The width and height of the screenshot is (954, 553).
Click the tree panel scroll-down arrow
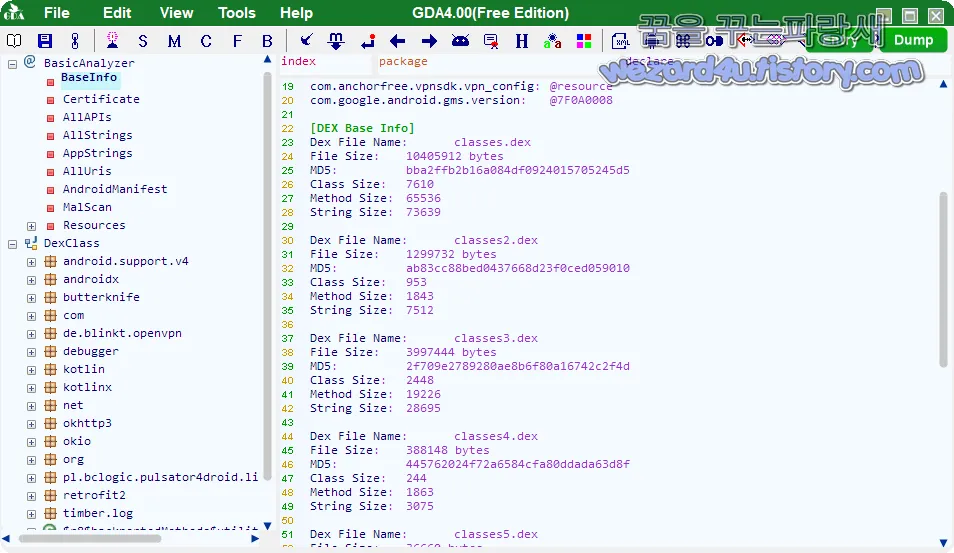coord(267,526)
